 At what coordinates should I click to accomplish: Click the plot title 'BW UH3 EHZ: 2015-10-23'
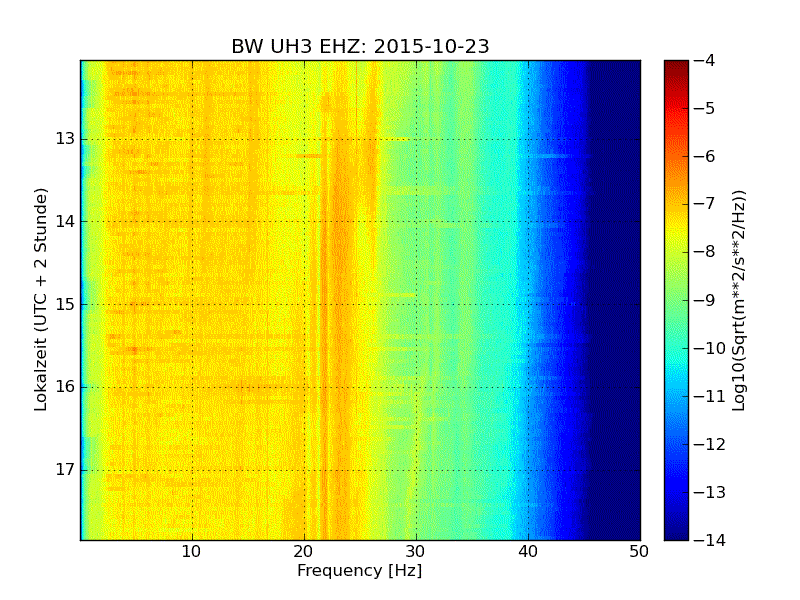click(x=360, y=46)
